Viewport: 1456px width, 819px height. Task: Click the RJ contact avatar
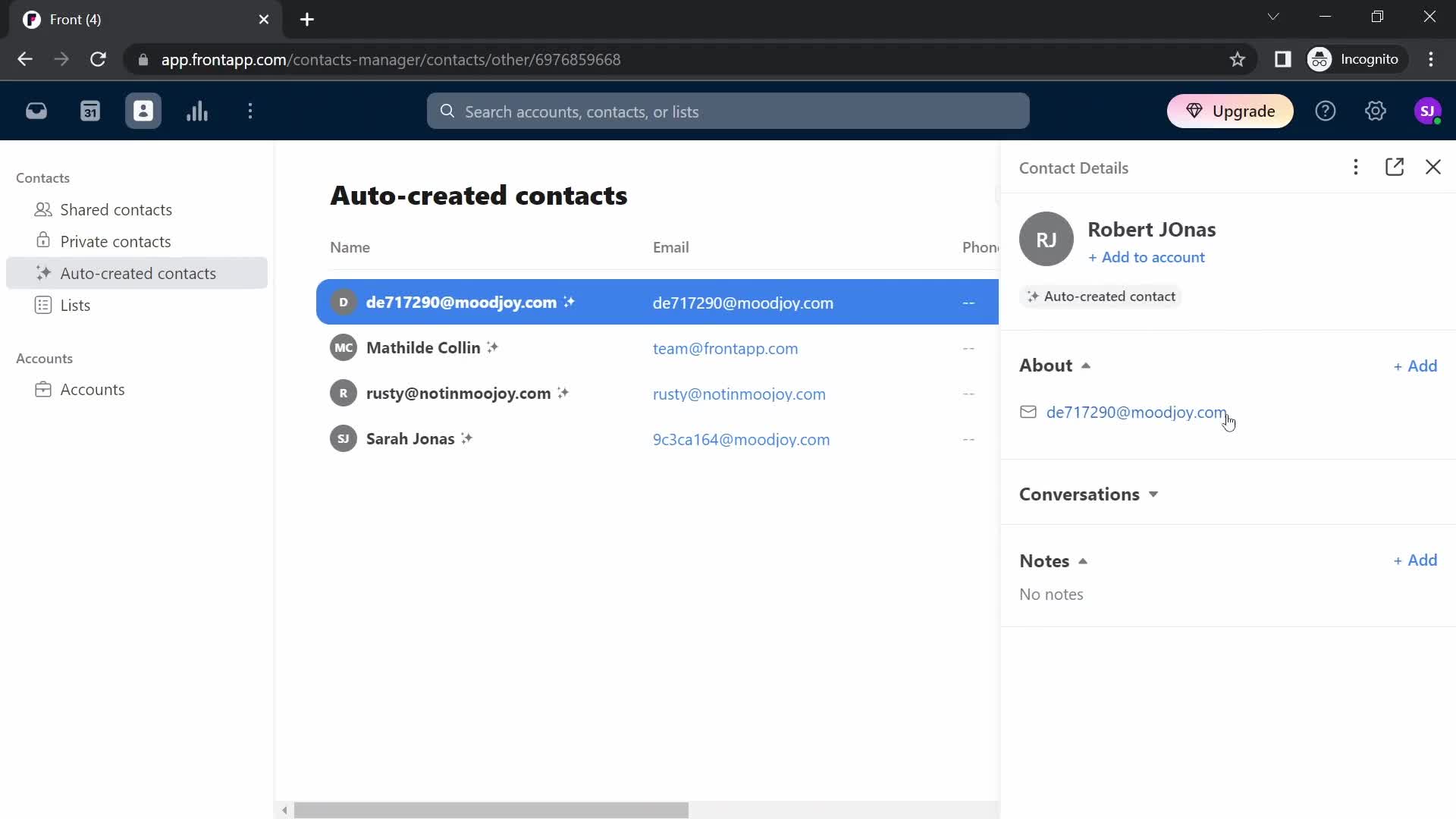1046,239
